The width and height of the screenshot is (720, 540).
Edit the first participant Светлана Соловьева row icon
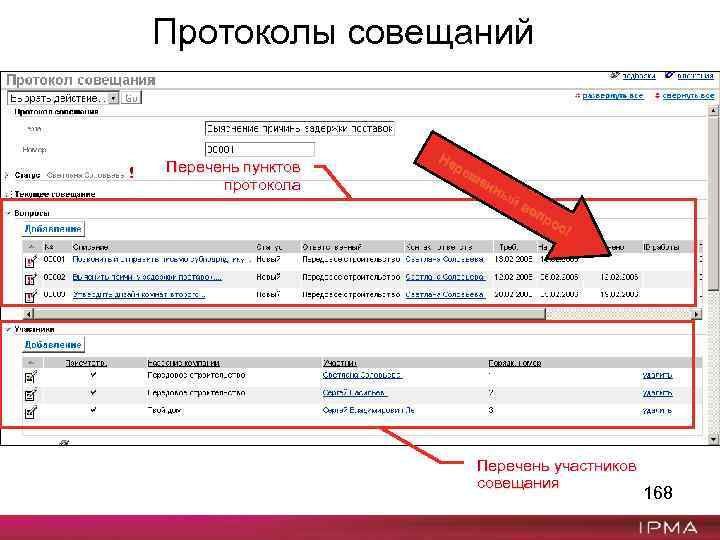coord(30,377)
